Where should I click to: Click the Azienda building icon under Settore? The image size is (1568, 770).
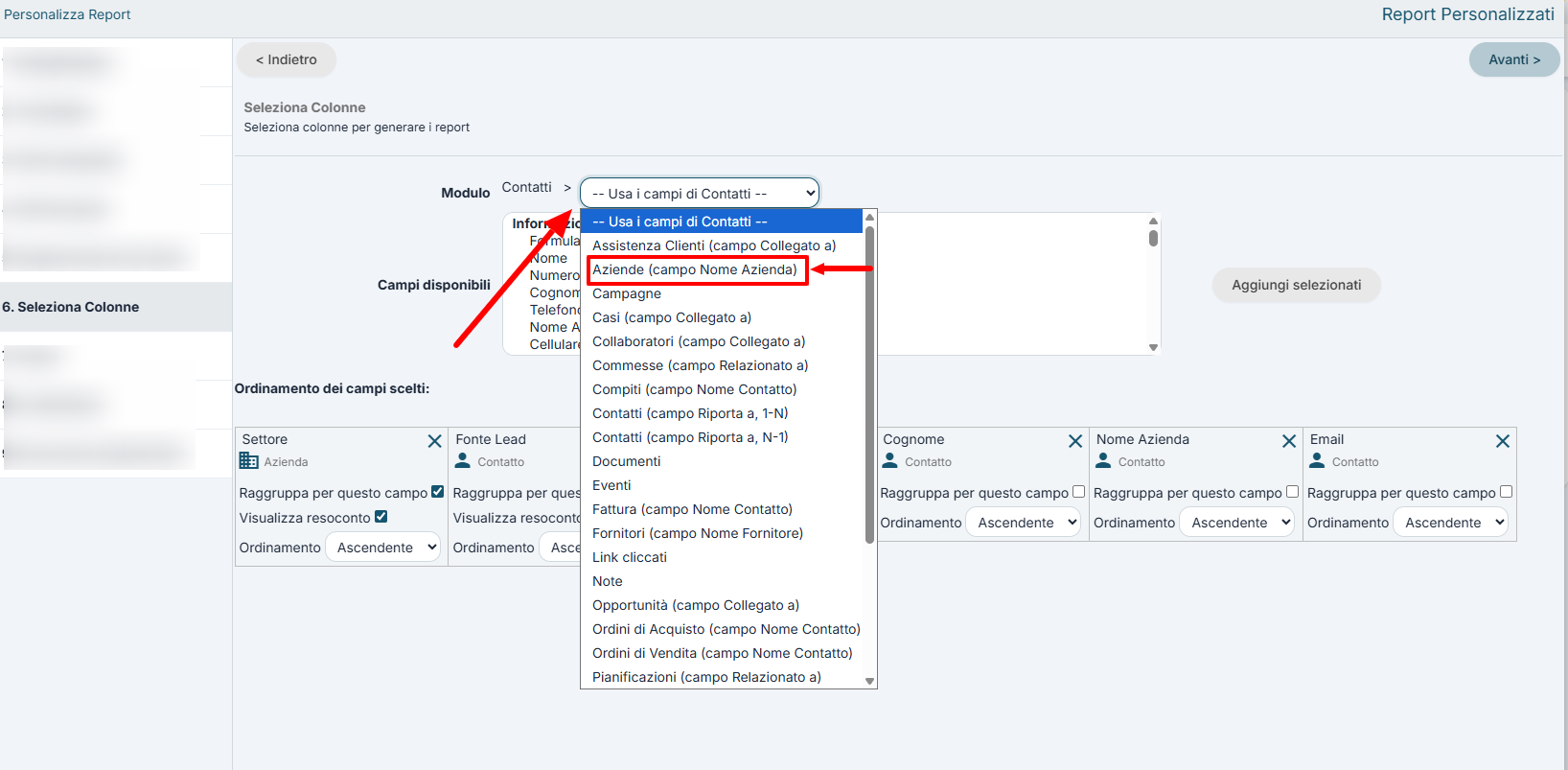pos(249,461)
